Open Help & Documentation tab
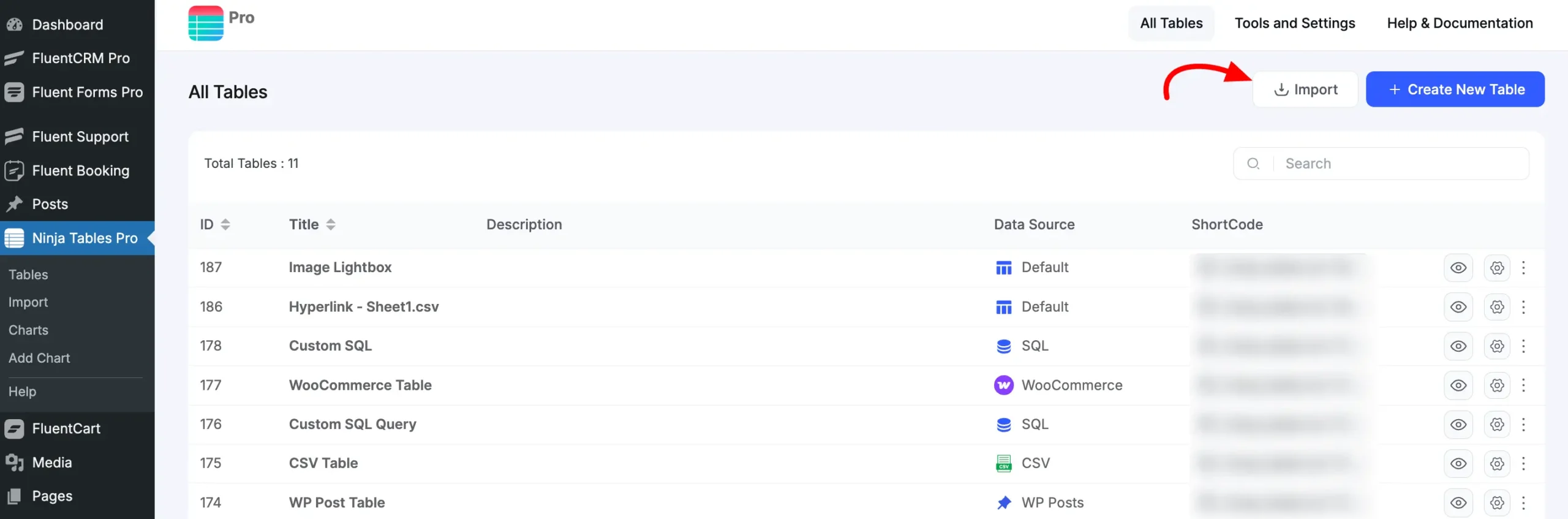Screen dimensions: 1568x519 (1460, 23)
